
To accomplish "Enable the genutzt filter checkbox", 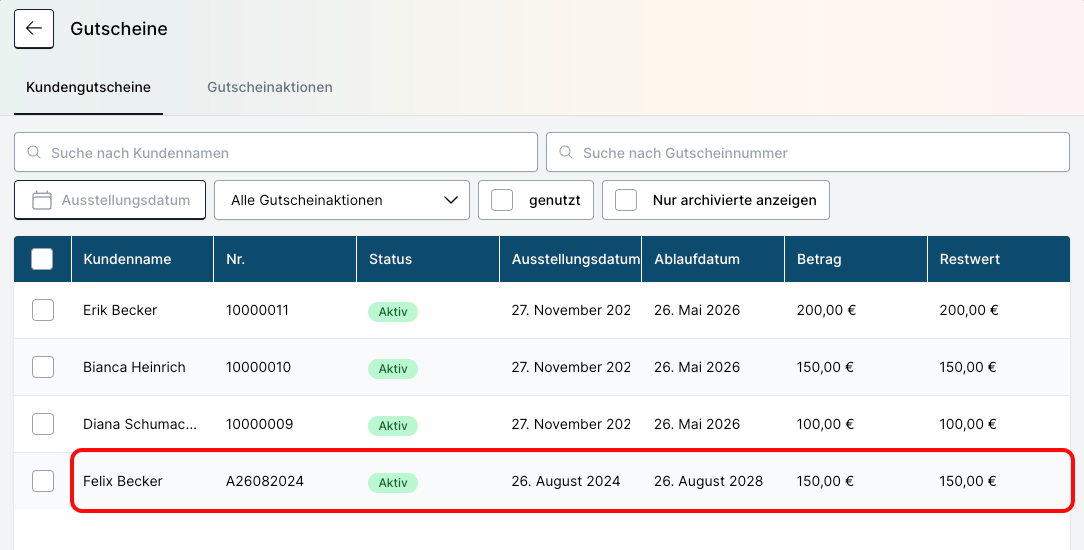I will point(502,200).
